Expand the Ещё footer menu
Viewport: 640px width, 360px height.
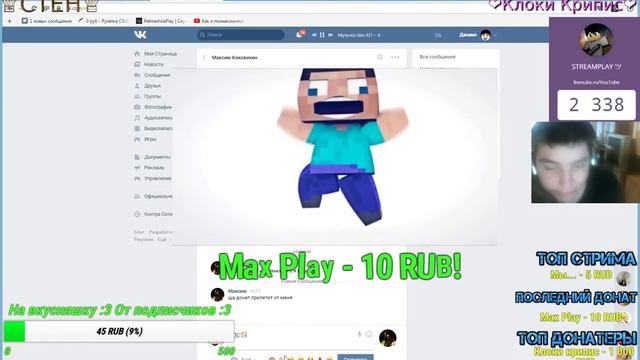tap(163, 239)
